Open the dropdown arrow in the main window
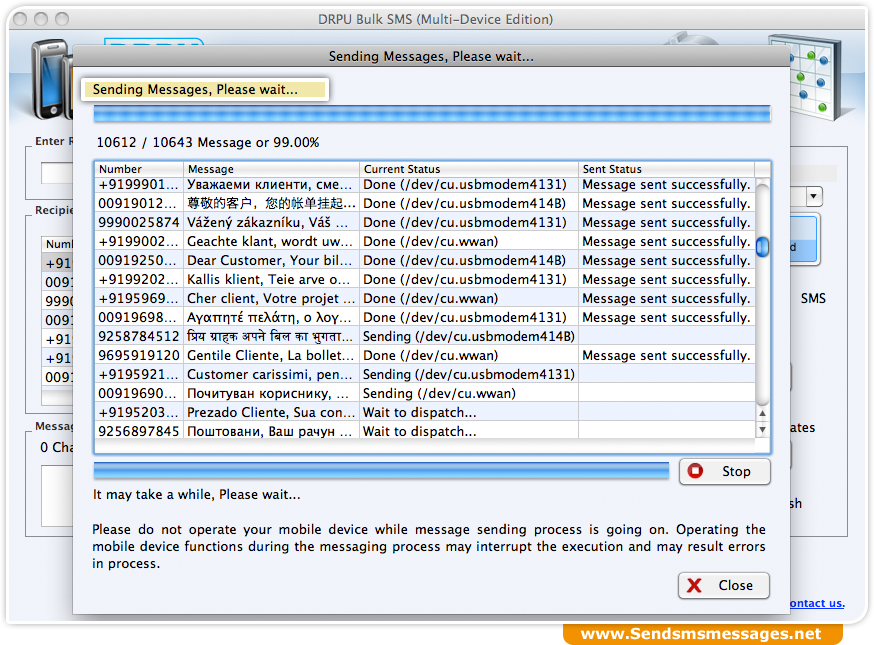This screenshot has height=645, width=874. [x=814, y=196]
